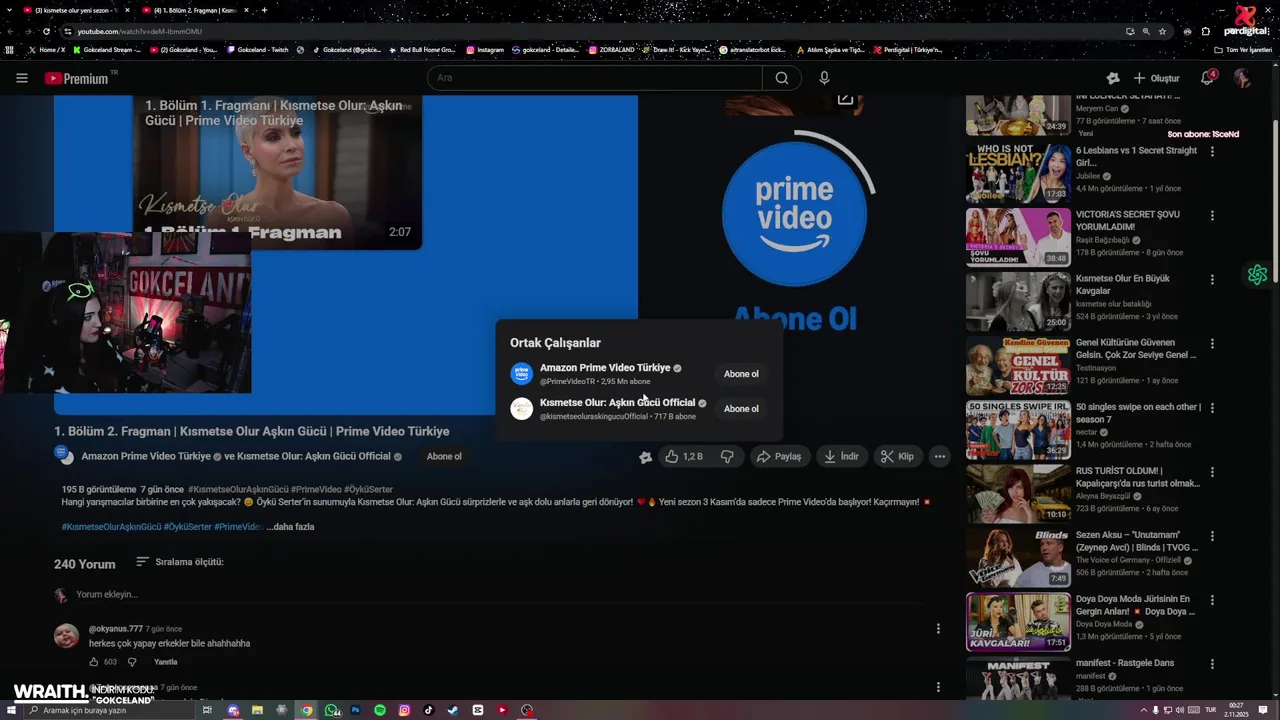Open Tüm Yer İşaretleri bookmarks folder
The height and width of the screenshot is (720, 1280).
(1244, 49)
